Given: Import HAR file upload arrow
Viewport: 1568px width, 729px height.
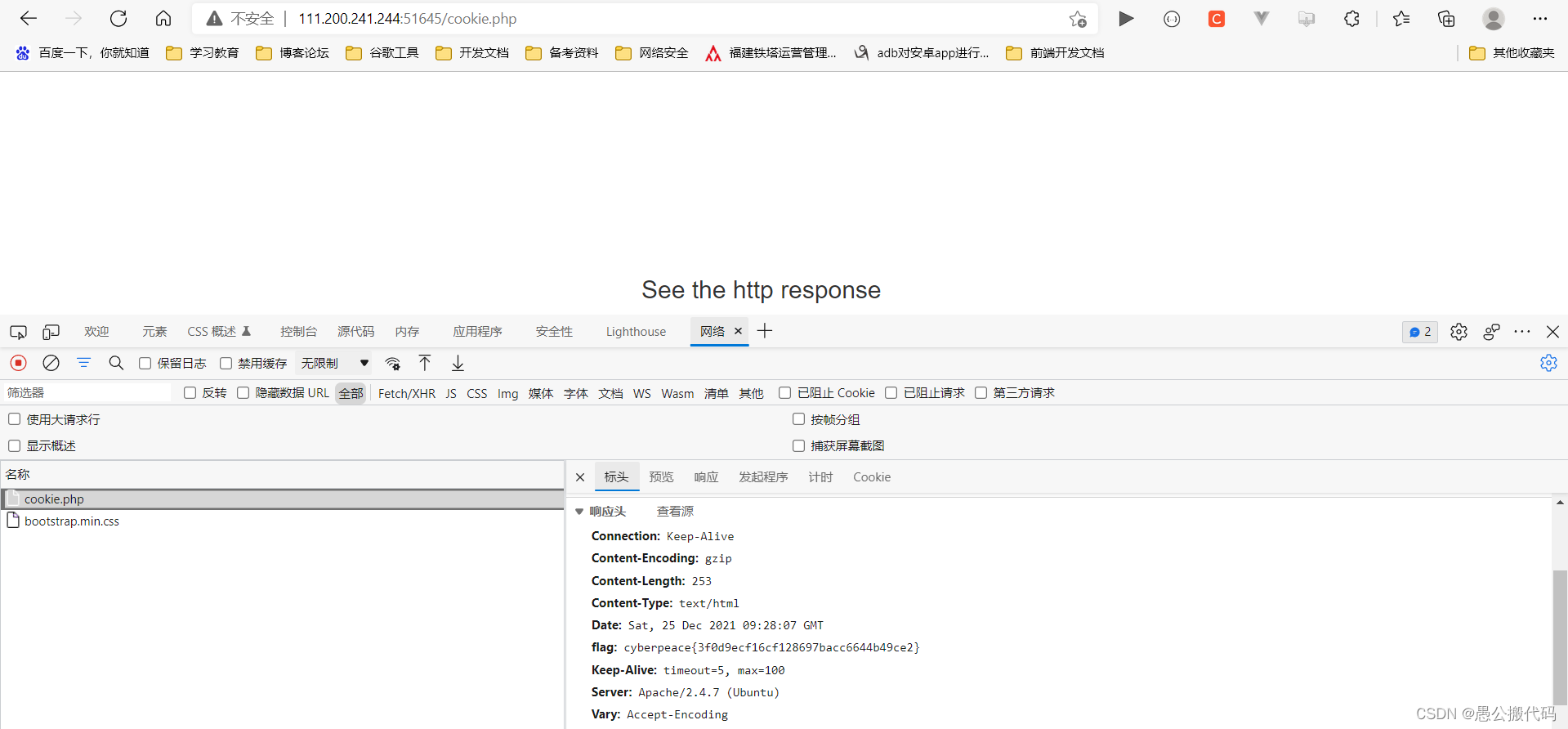Looking at the screenshot, I should click(x=425, y=363).
